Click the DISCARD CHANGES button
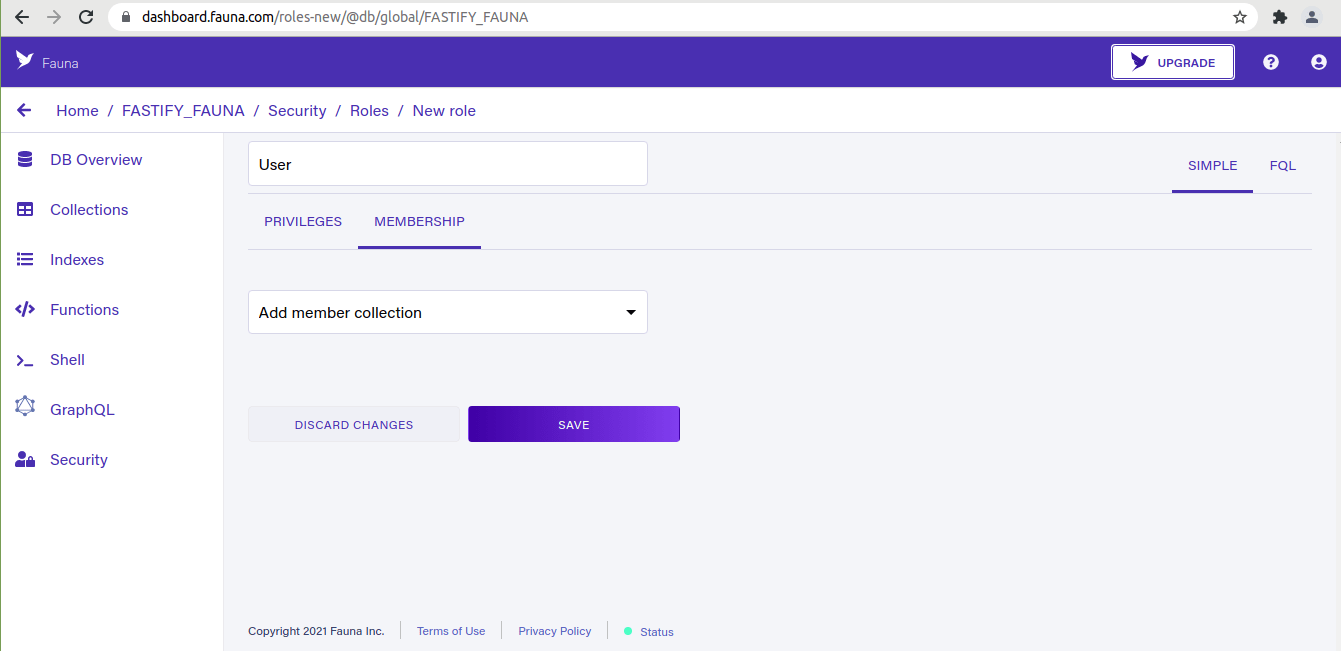 point(354,424)
